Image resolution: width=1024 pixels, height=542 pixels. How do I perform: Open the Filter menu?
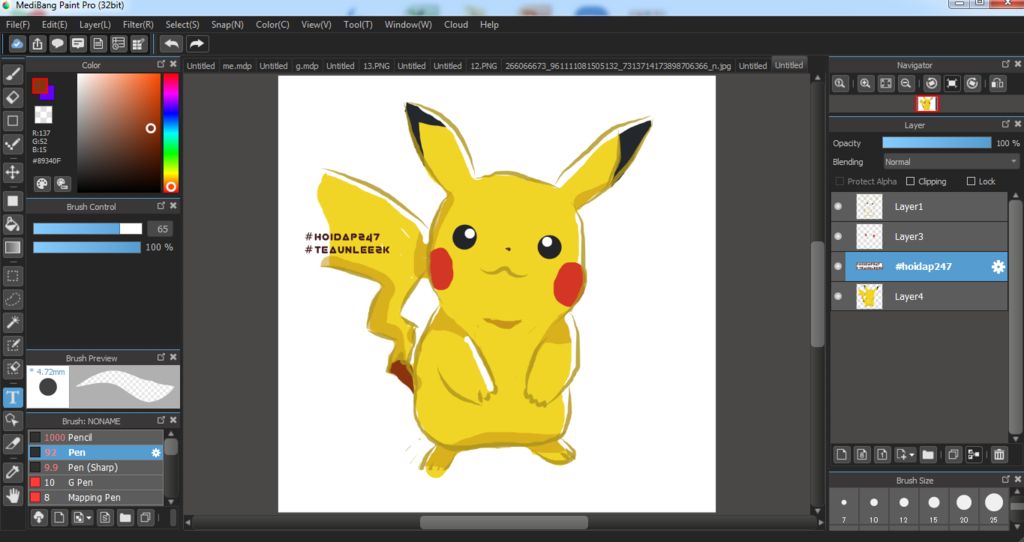(138, 25)
